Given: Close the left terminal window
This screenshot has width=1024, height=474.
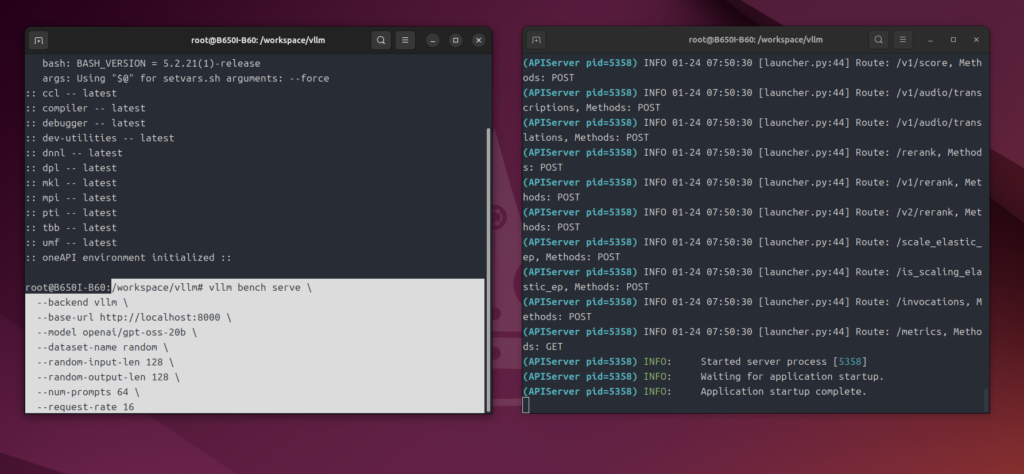Looking at the screenshot, I should [479, 41].
